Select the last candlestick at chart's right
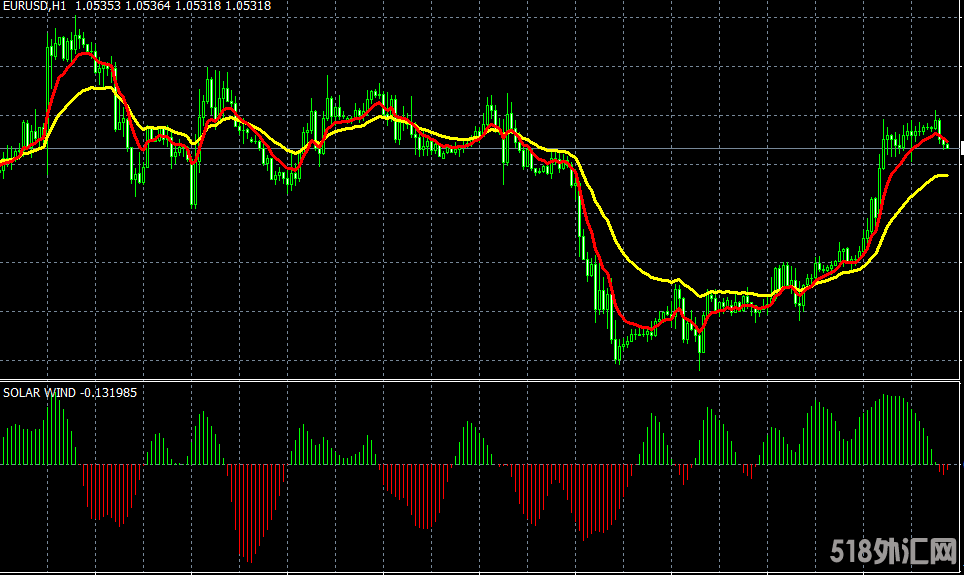The image size is (964, 575). pos(948,144)
